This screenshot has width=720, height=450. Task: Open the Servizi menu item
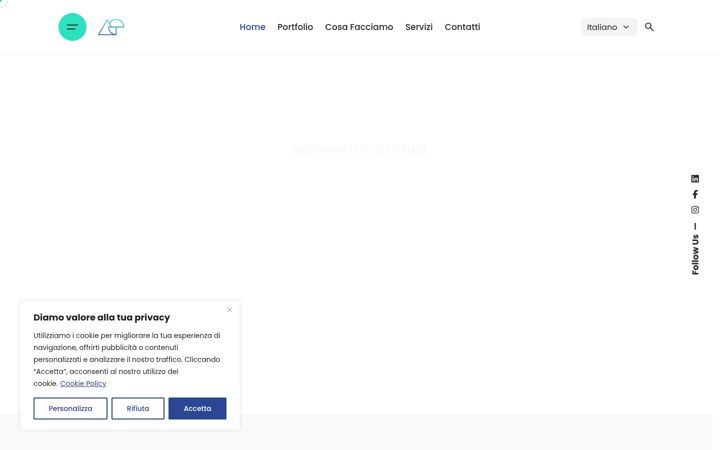pos(418,27)
